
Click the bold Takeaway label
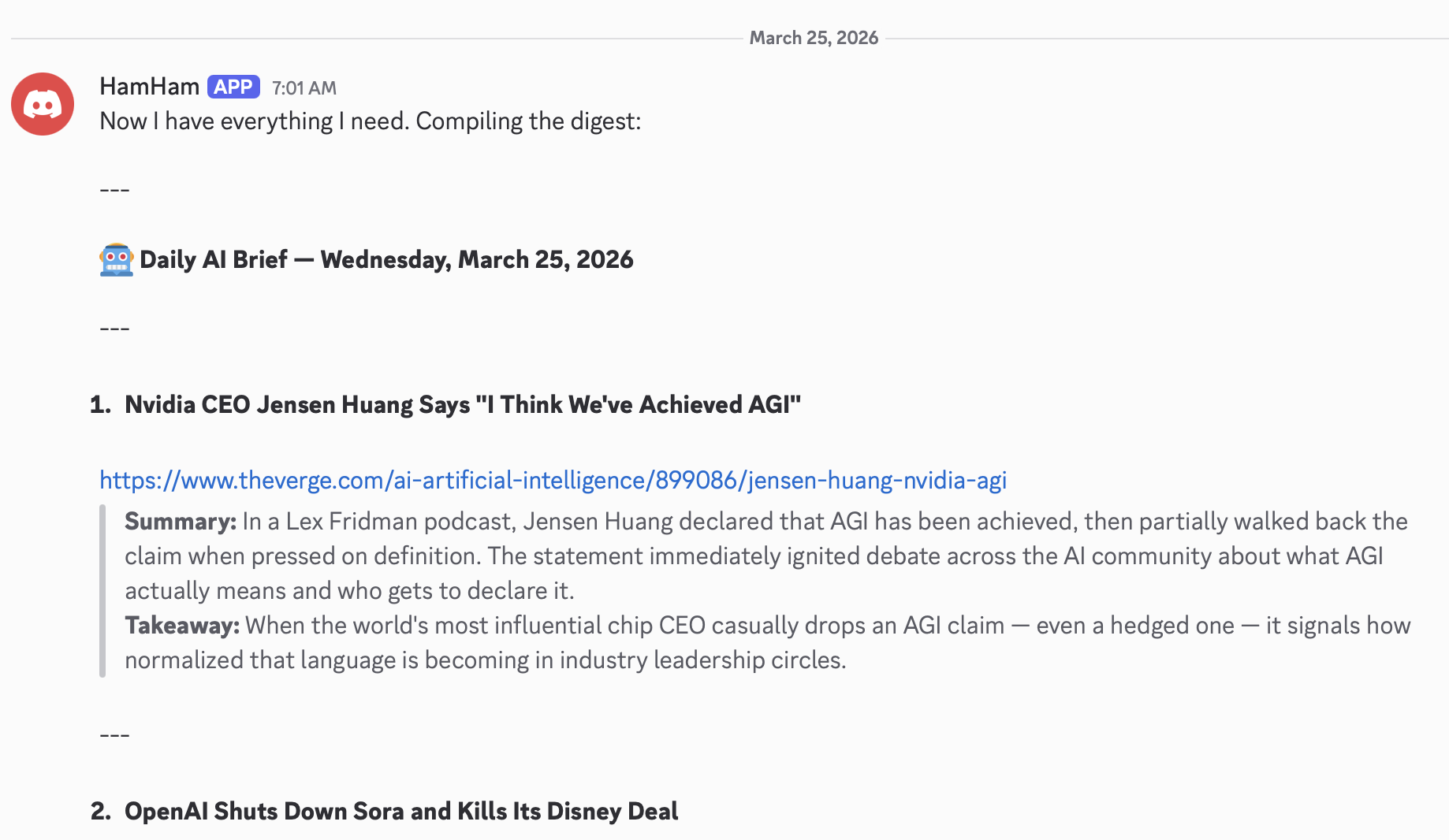pyautogui.click(x=181, y=625)
